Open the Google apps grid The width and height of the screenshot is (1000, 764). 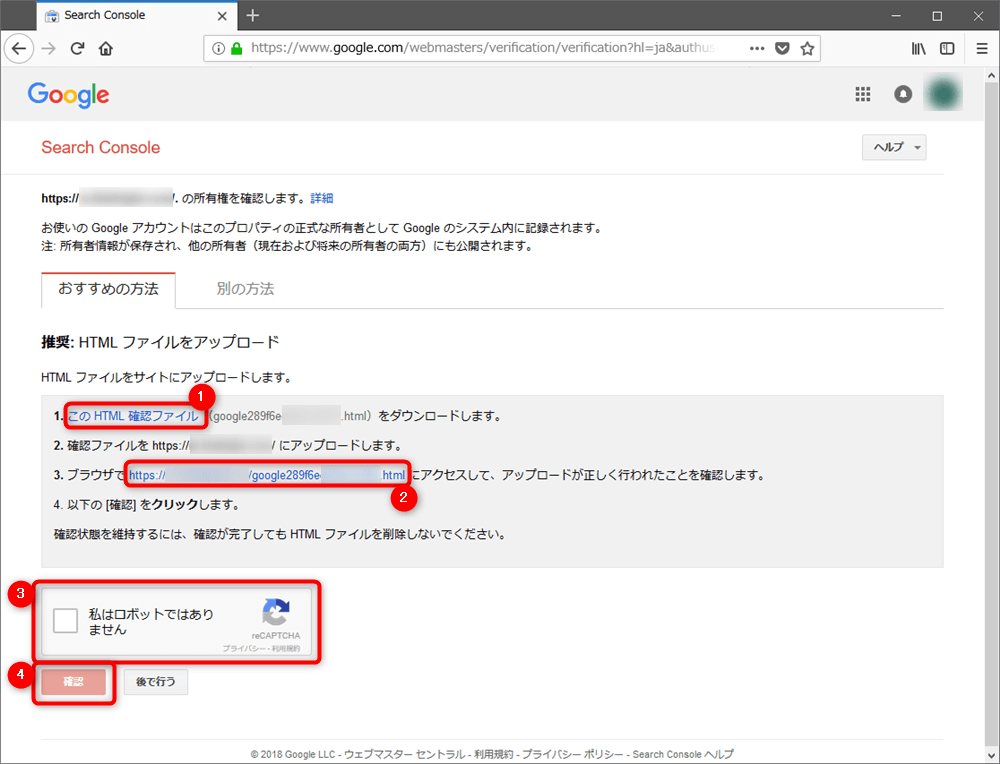point(863,94)
